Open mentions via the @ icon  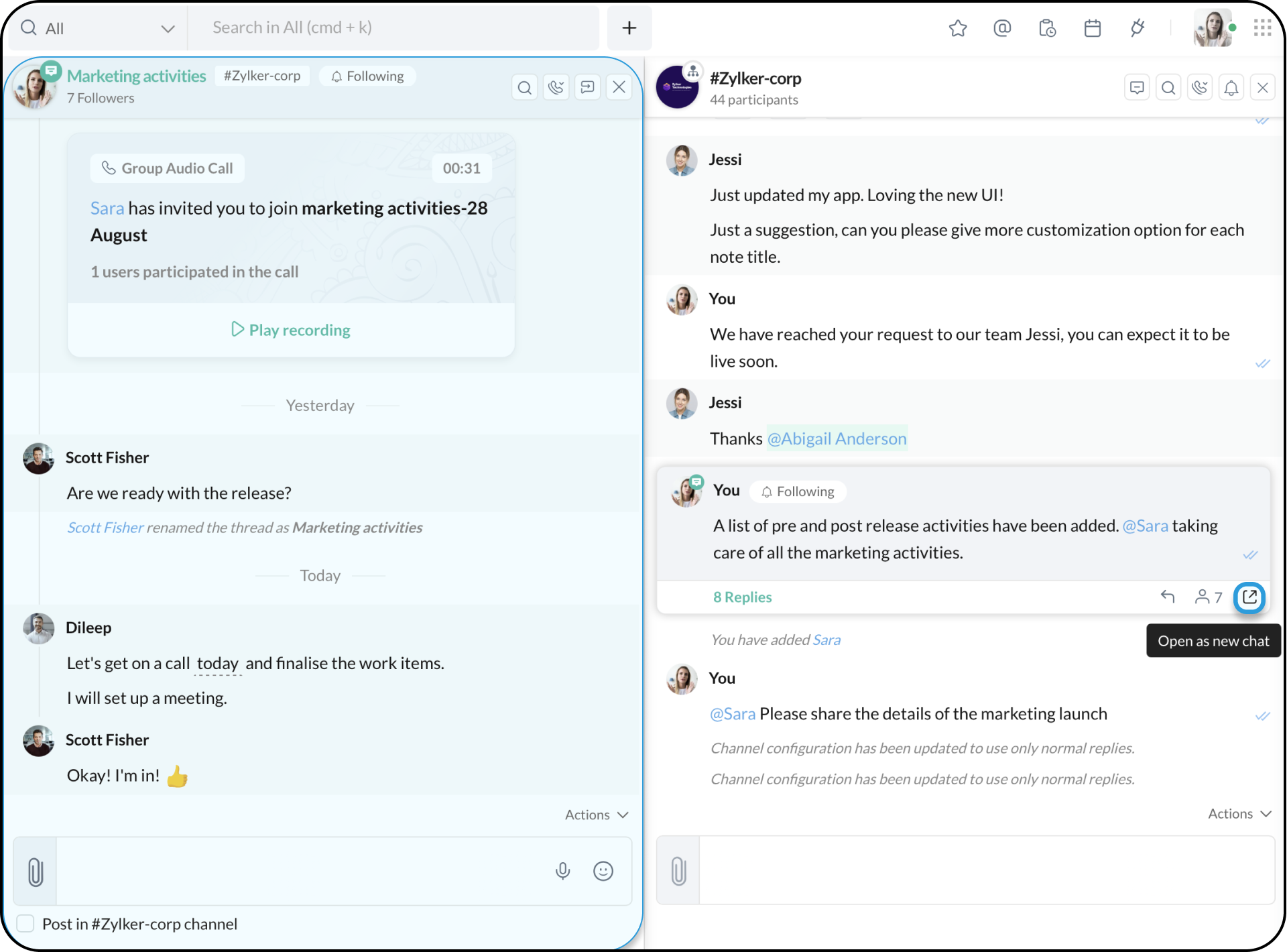(1002, 28)
